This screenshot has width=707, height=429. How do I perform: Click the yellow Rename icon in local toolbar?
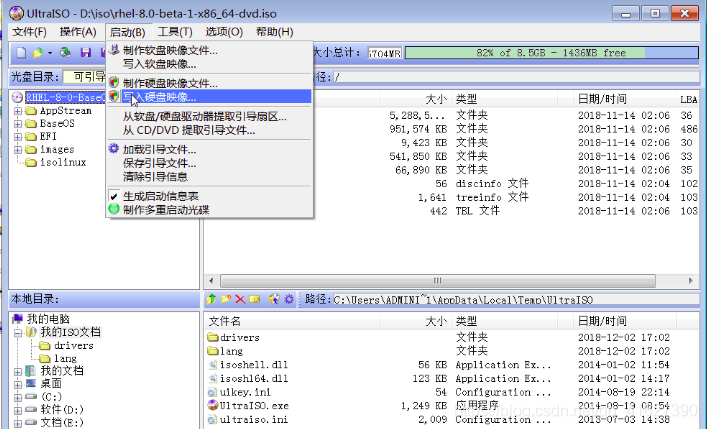[x=255, y=299]
